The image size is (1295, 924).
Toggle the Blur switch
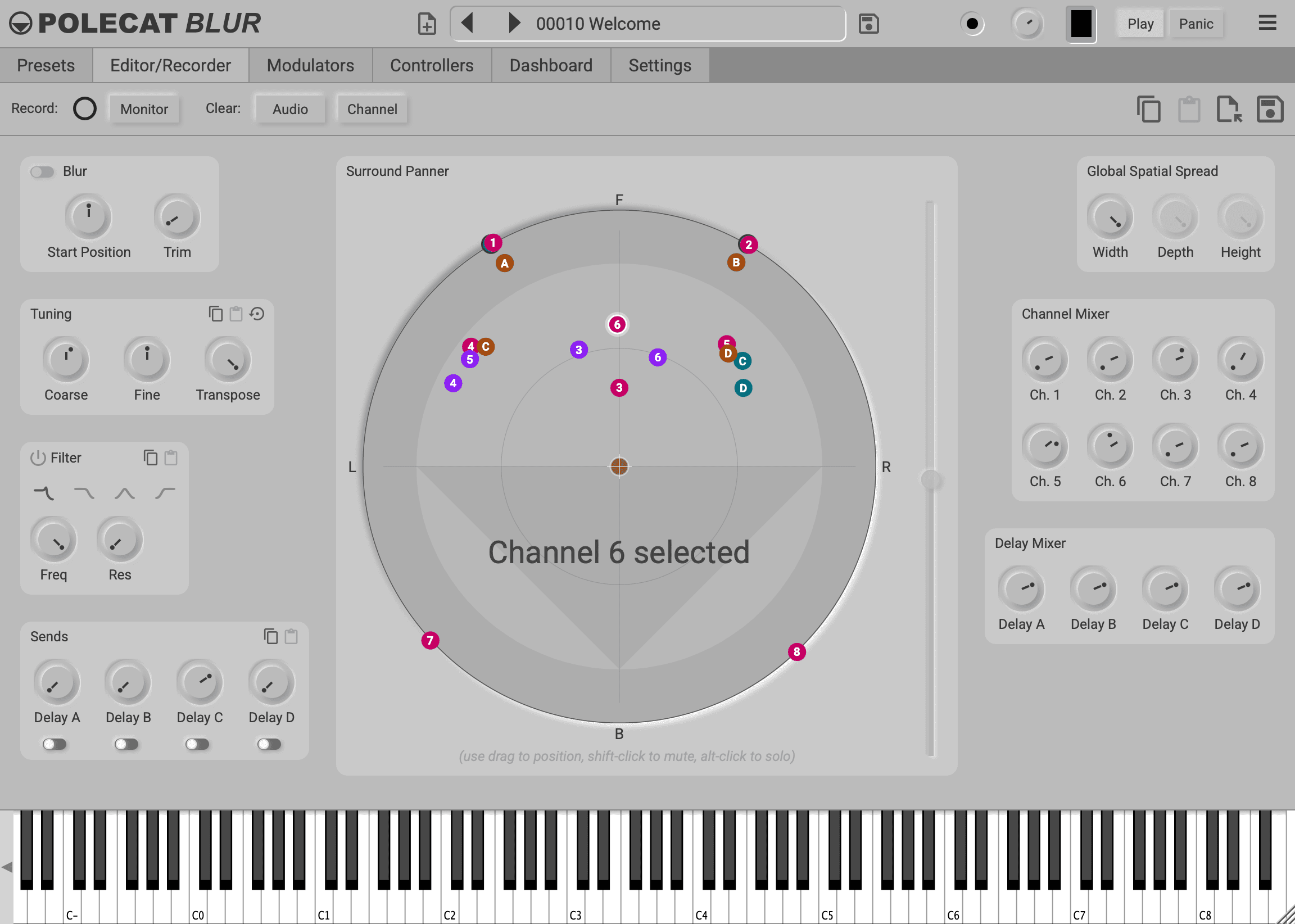pyautogui.click(x=42, y=172)
